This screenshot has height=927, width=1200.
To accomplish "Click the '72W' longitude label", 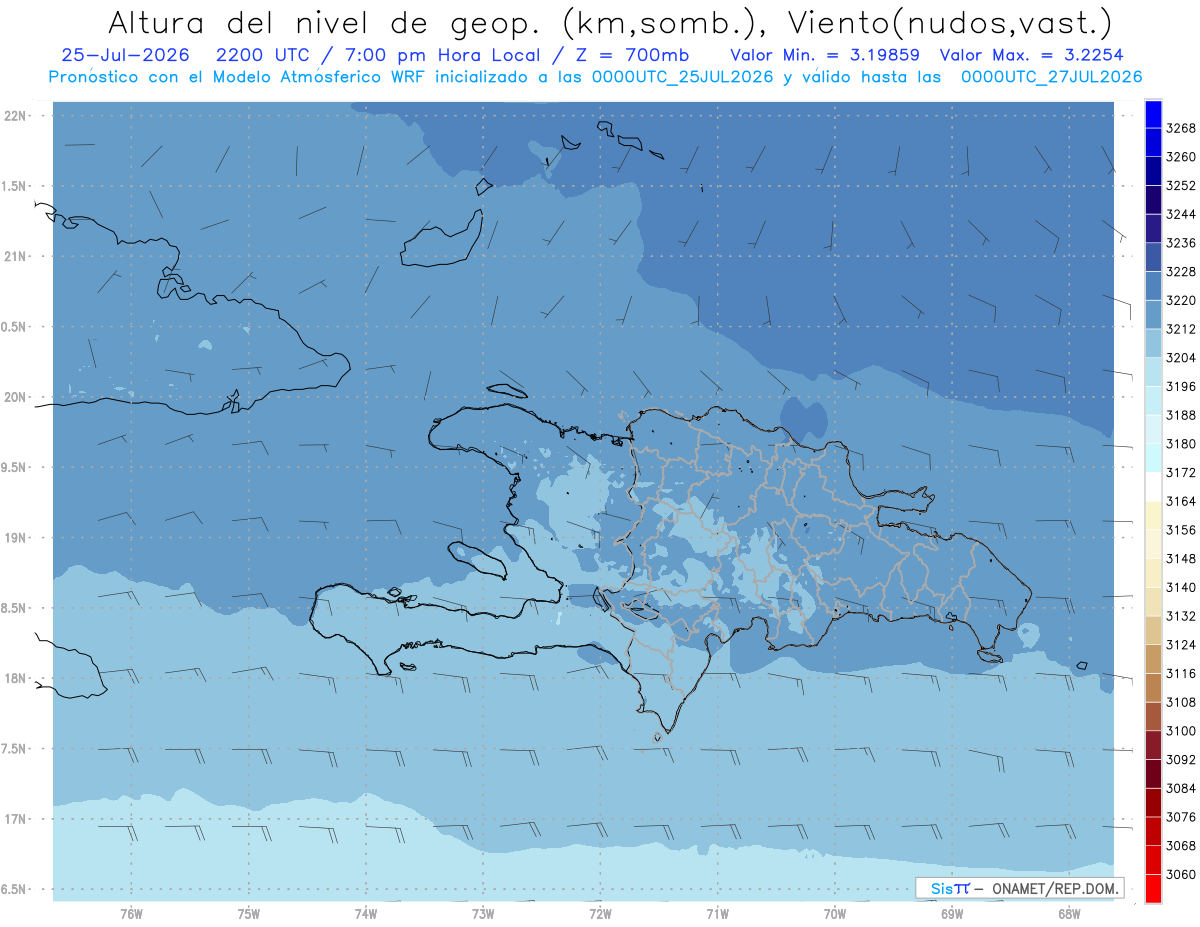I will 601,913.
